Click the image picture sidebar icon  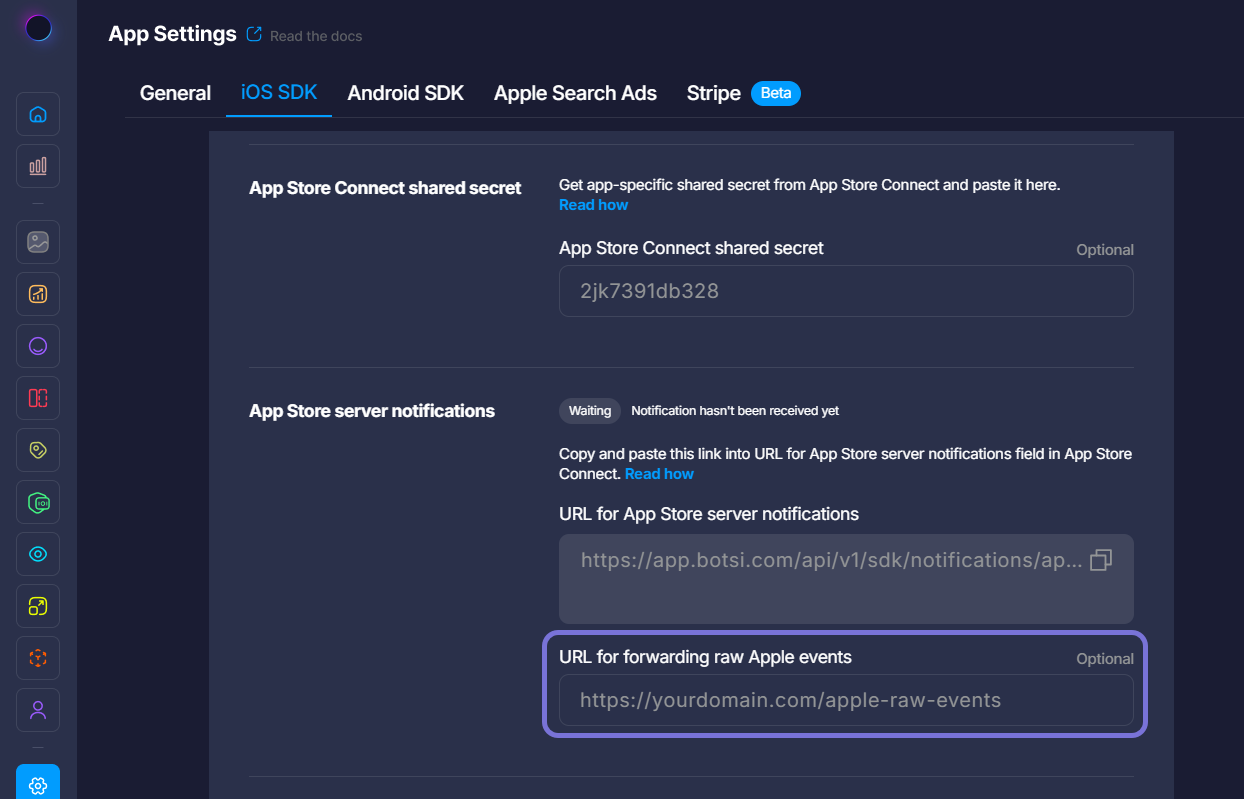pos(38,242)
